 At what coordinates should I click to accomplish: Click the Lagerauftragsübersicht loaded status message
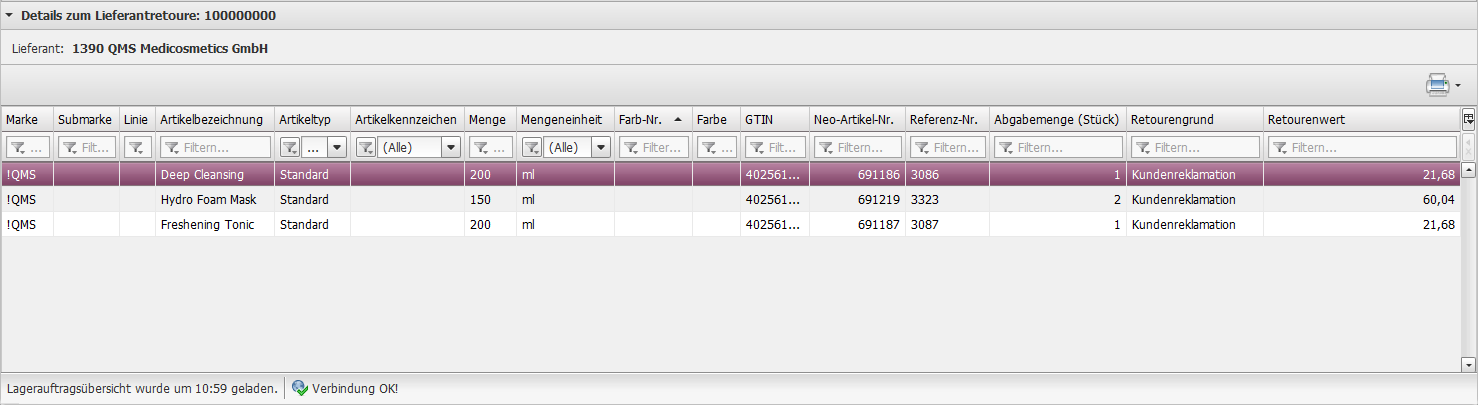142,388
